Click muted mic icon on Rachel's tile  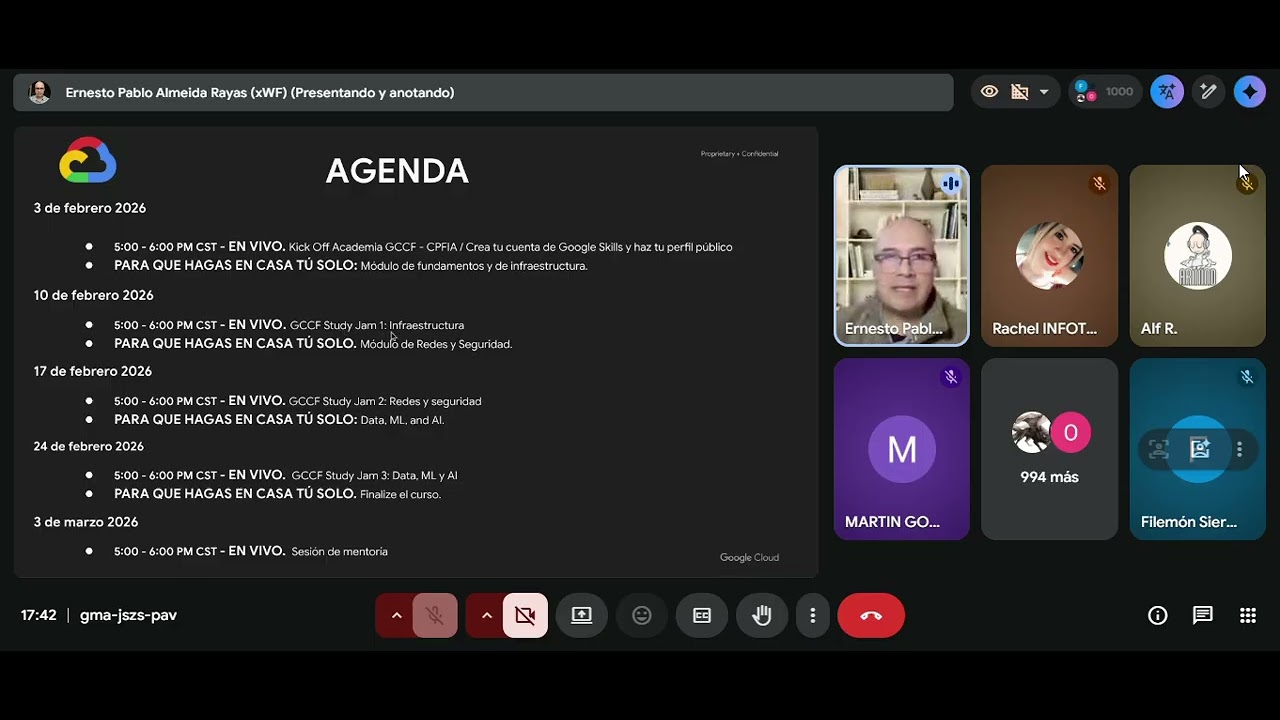(1099, 184)
